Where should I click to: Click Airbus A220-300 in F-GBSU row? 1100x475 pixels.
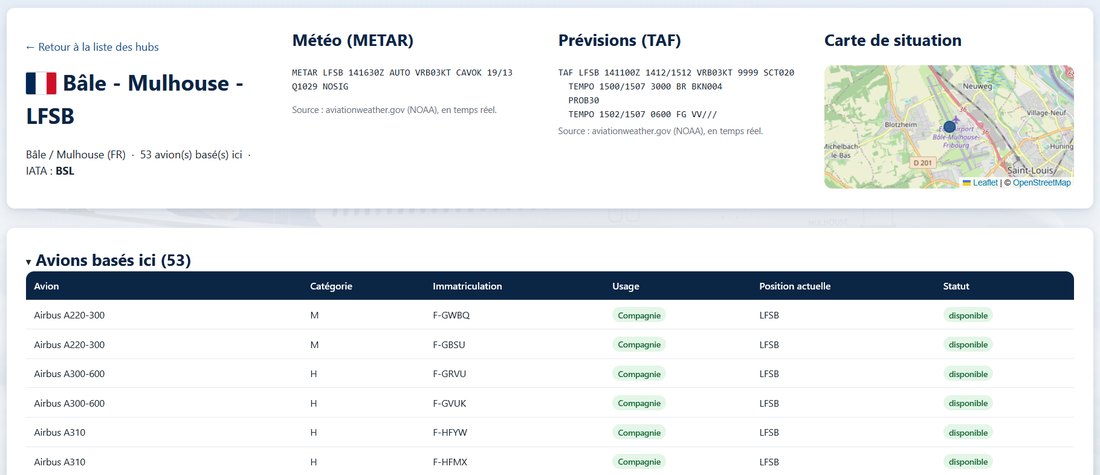pos(69,345)
